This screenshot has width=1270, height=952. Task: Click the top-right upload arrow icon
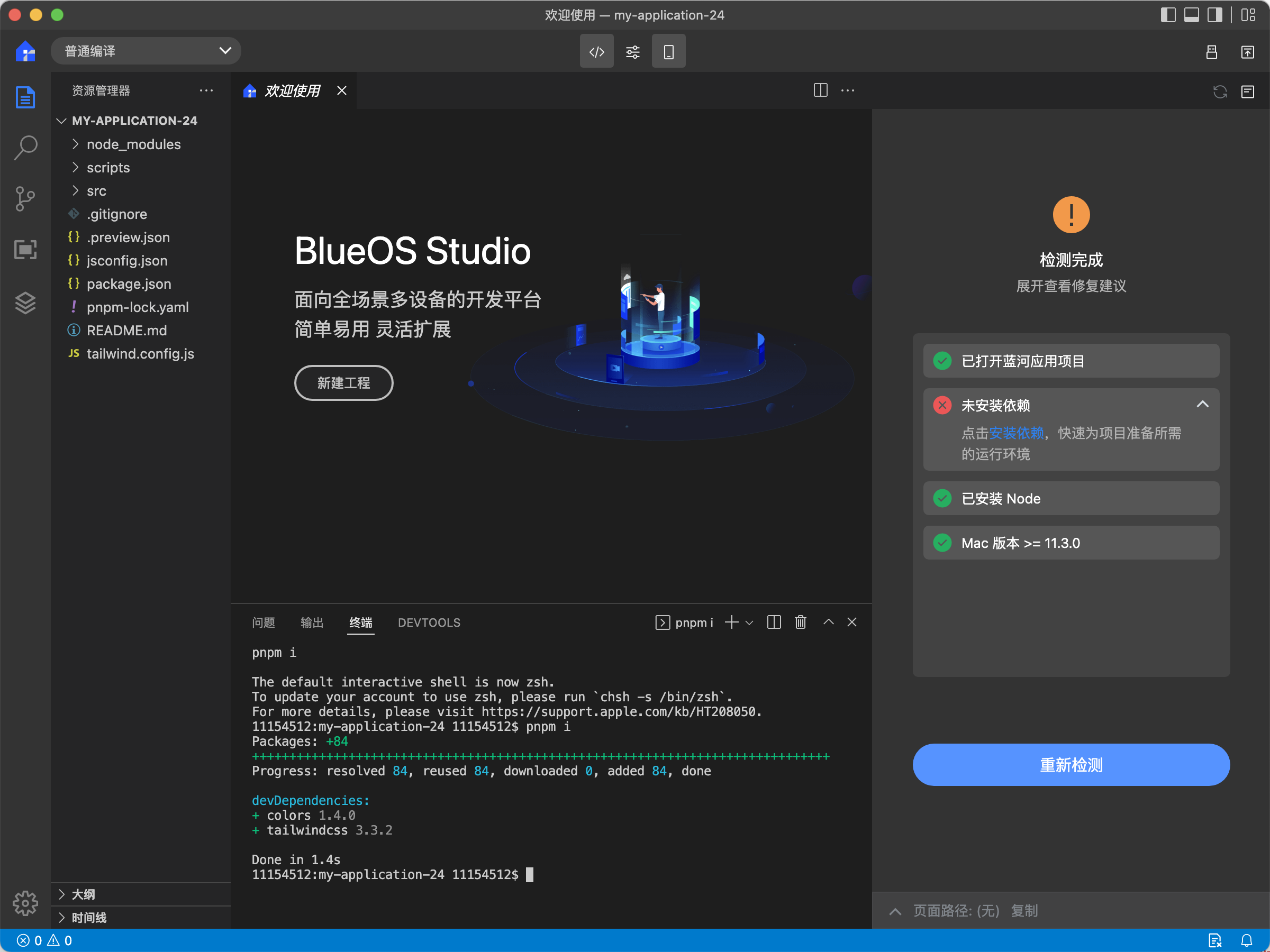tap(1247, 52)
